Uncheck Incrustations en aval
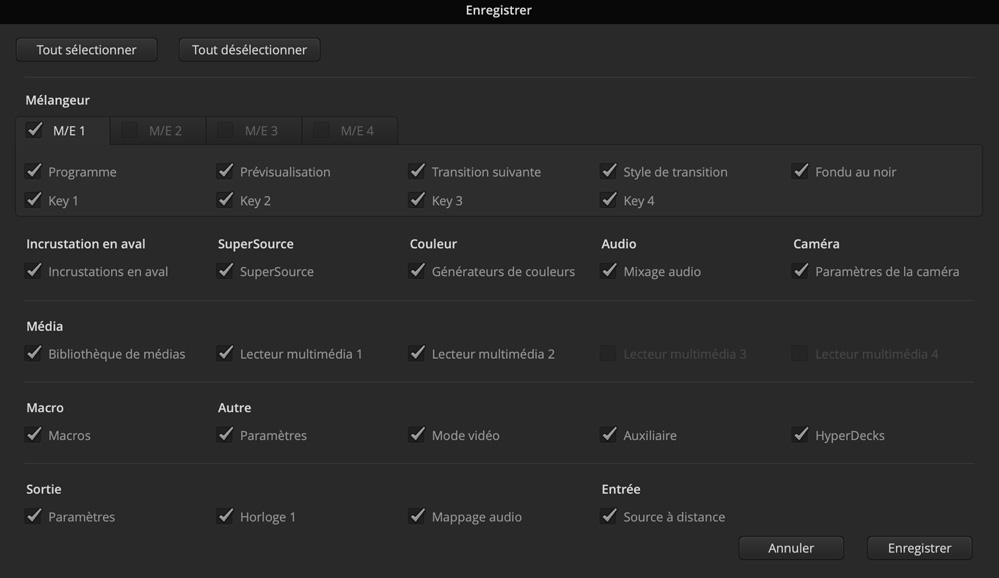This screenshot has height=578, width=999. [34, 271]
